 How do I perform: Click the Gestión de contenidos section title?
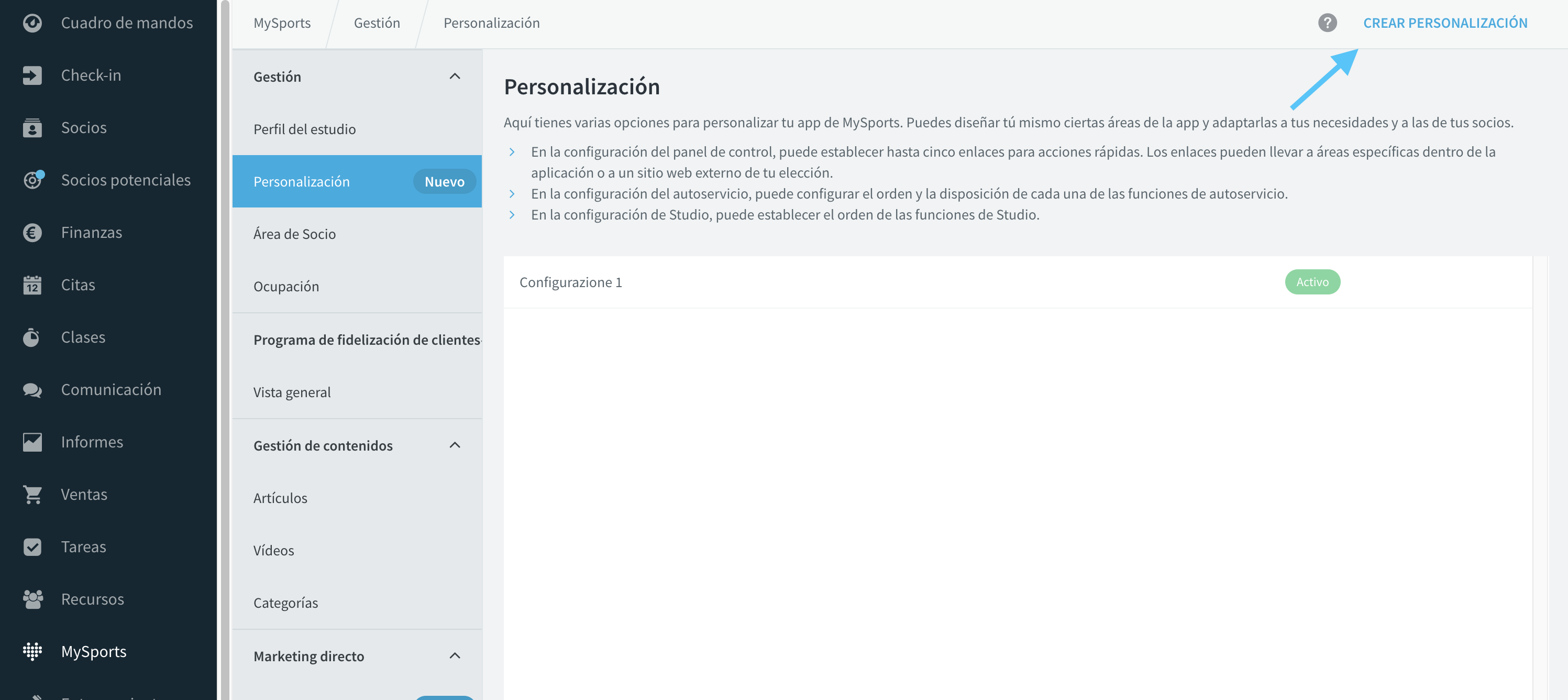323,445
